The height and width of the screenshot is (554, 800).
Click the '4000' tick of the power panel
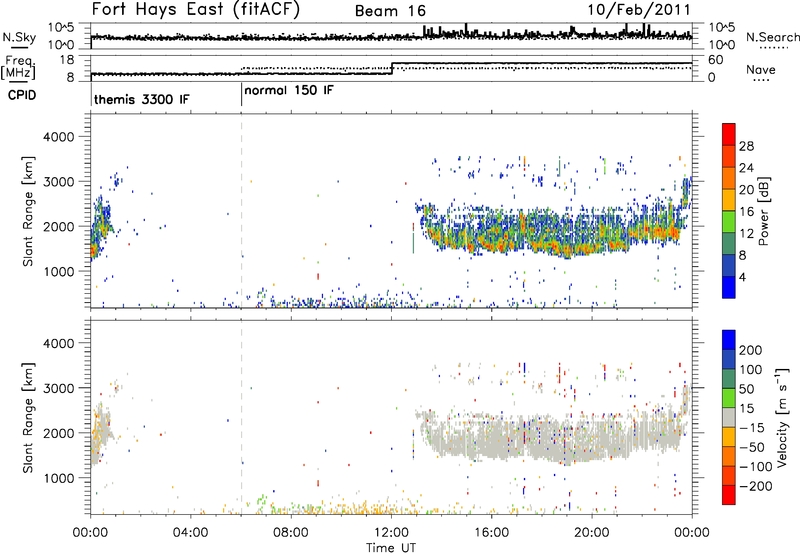[58, 137]
